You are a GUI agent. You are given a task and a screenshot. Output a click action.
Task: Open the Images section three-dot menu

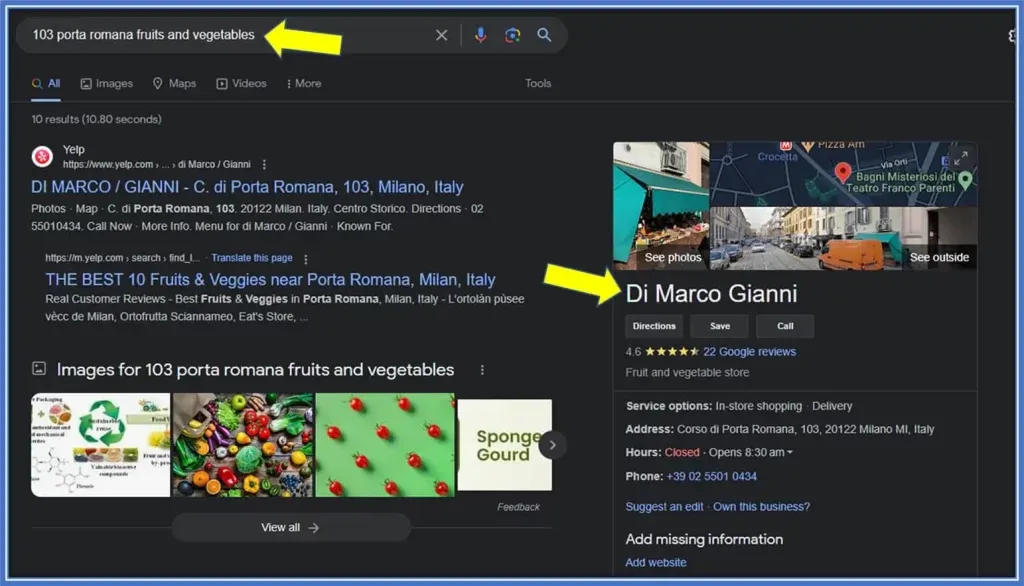482,370
